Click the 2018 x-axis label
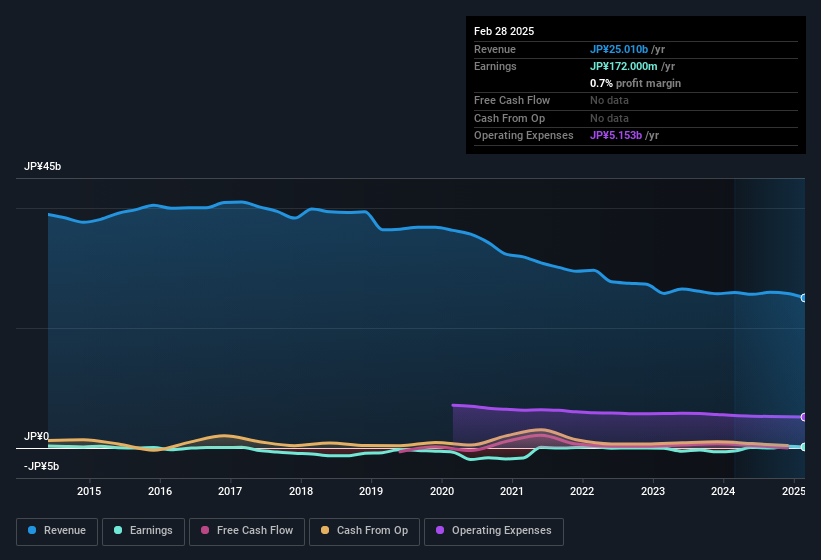The image size is (821, 560). (x=301, y=491)
